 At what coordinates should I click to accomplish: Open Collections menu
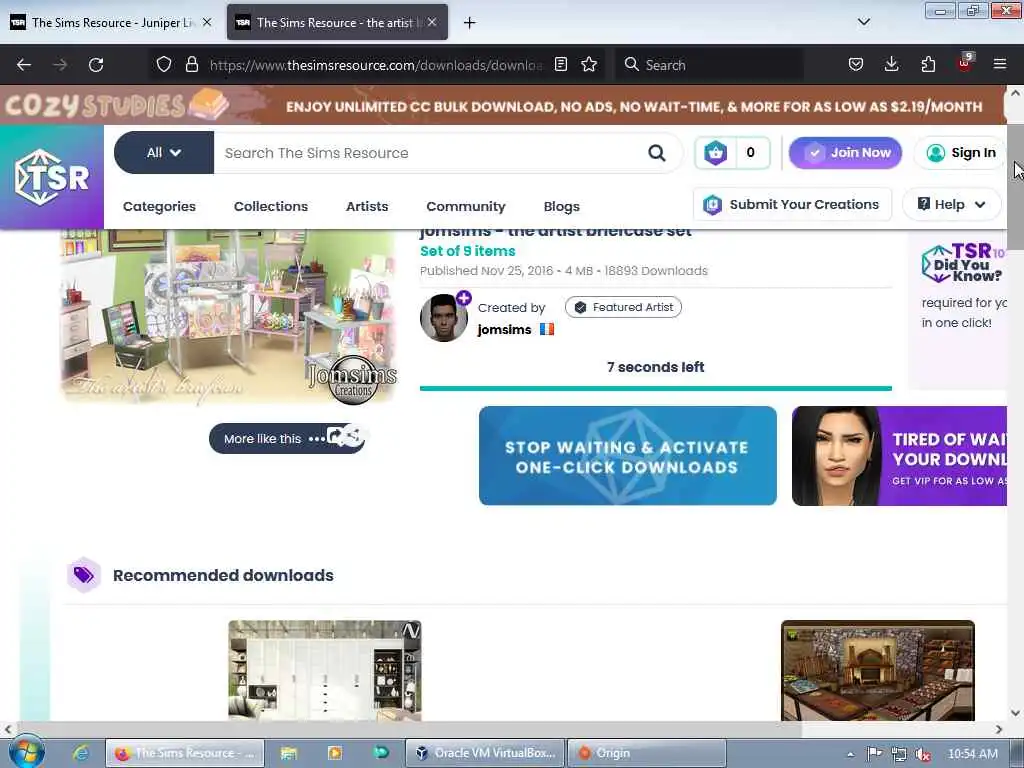pyautogui.click(x=271, y=206)
